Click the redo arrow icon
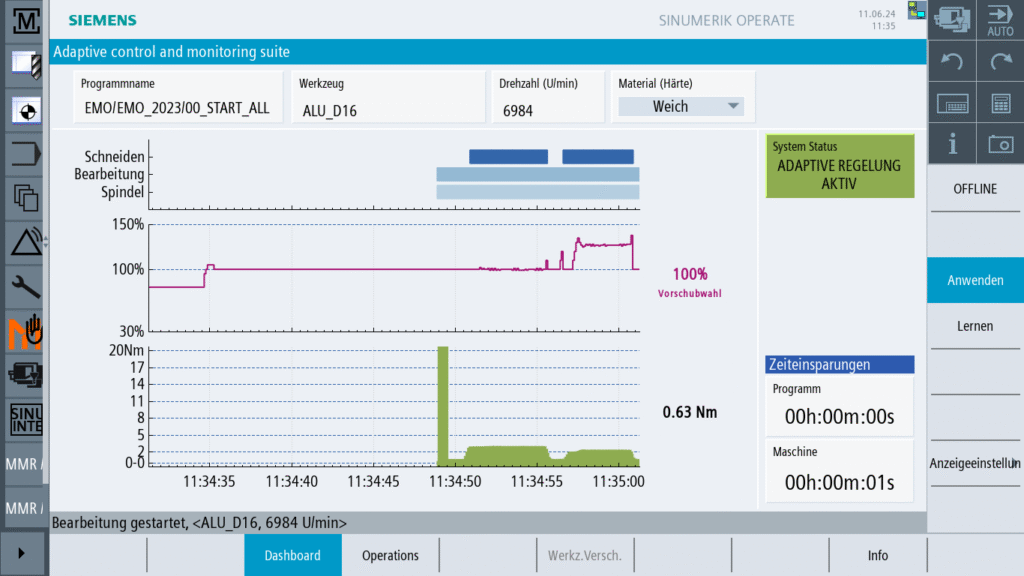Image resolution: width=1024 pixels, height=576 pixels. click(1000, 62)
